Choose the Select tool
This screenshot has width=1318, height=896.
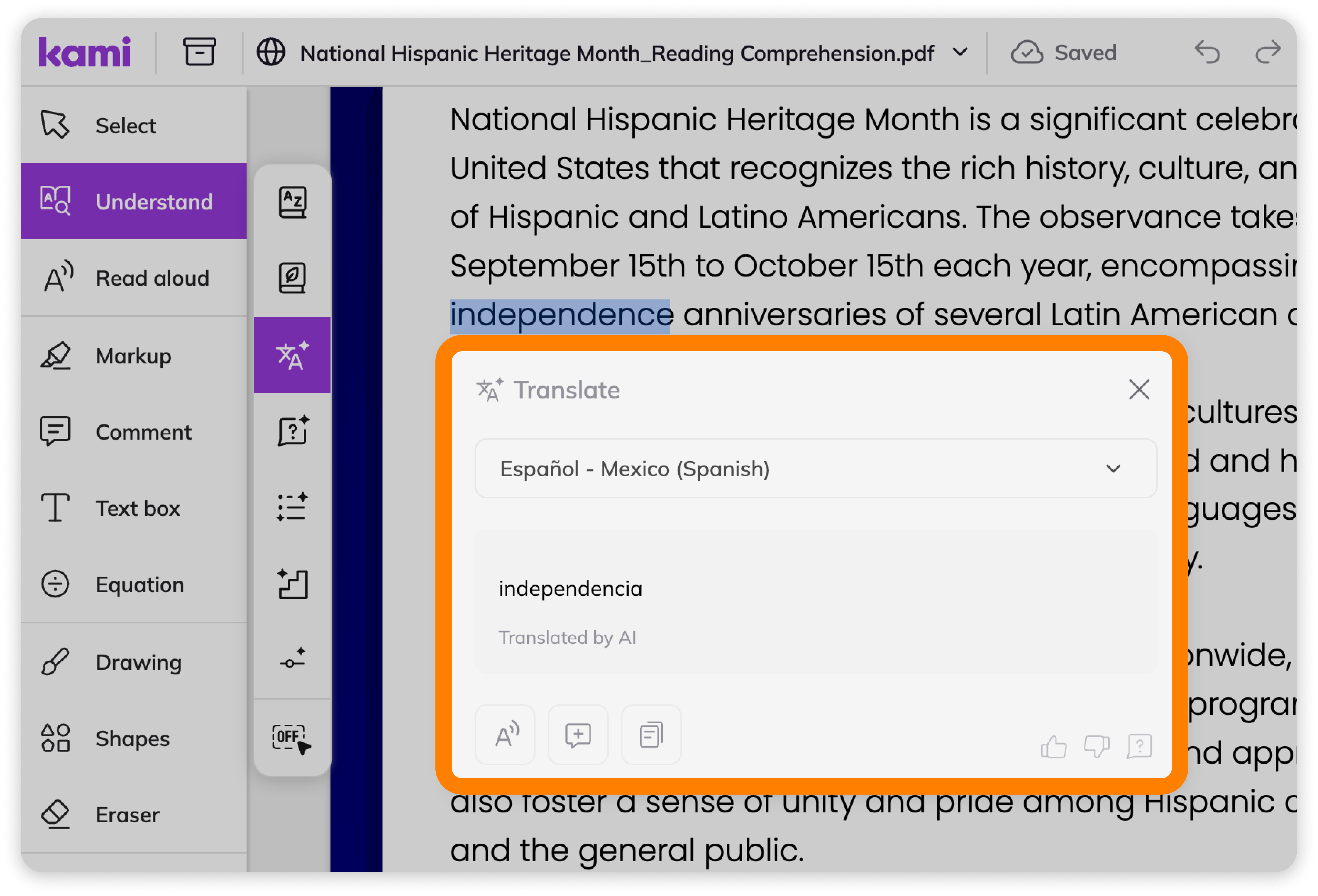click(134, 125)
